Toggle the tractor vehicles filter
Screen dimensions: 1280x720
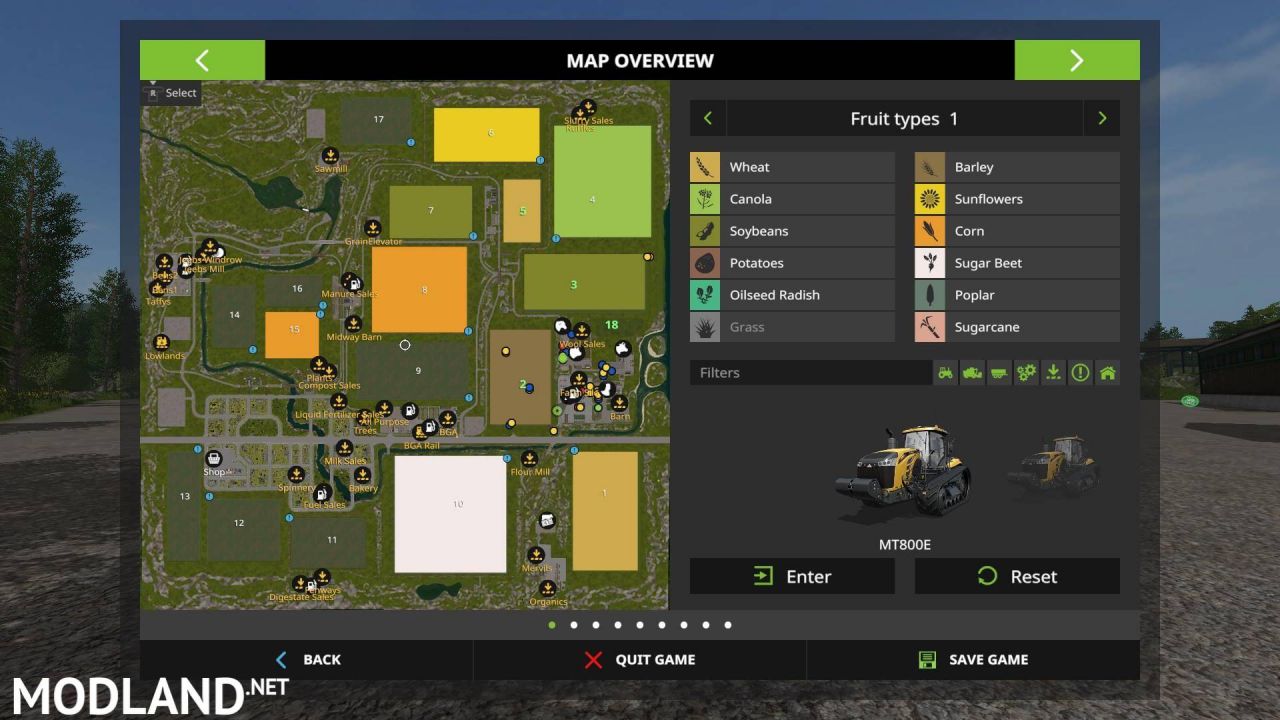(x=945, y=373)
